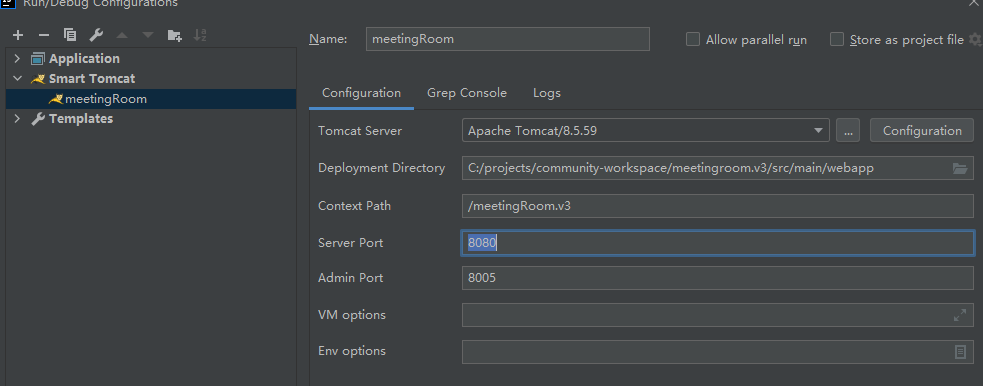
Task: Click the Context Path field
Action: [x=718, y=206]
